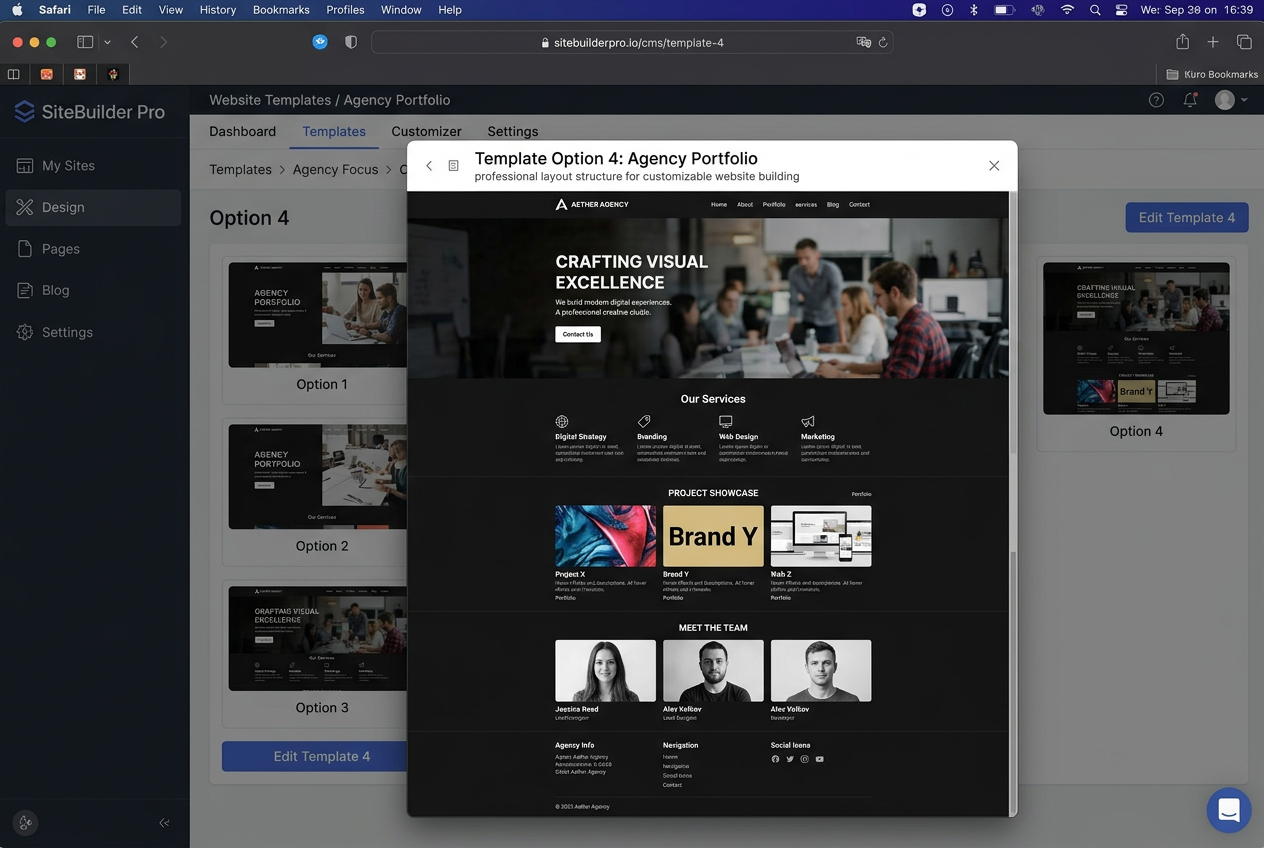Expand the Safari sidebar options chevron
1264x848 pixels.
coord(107,42)
